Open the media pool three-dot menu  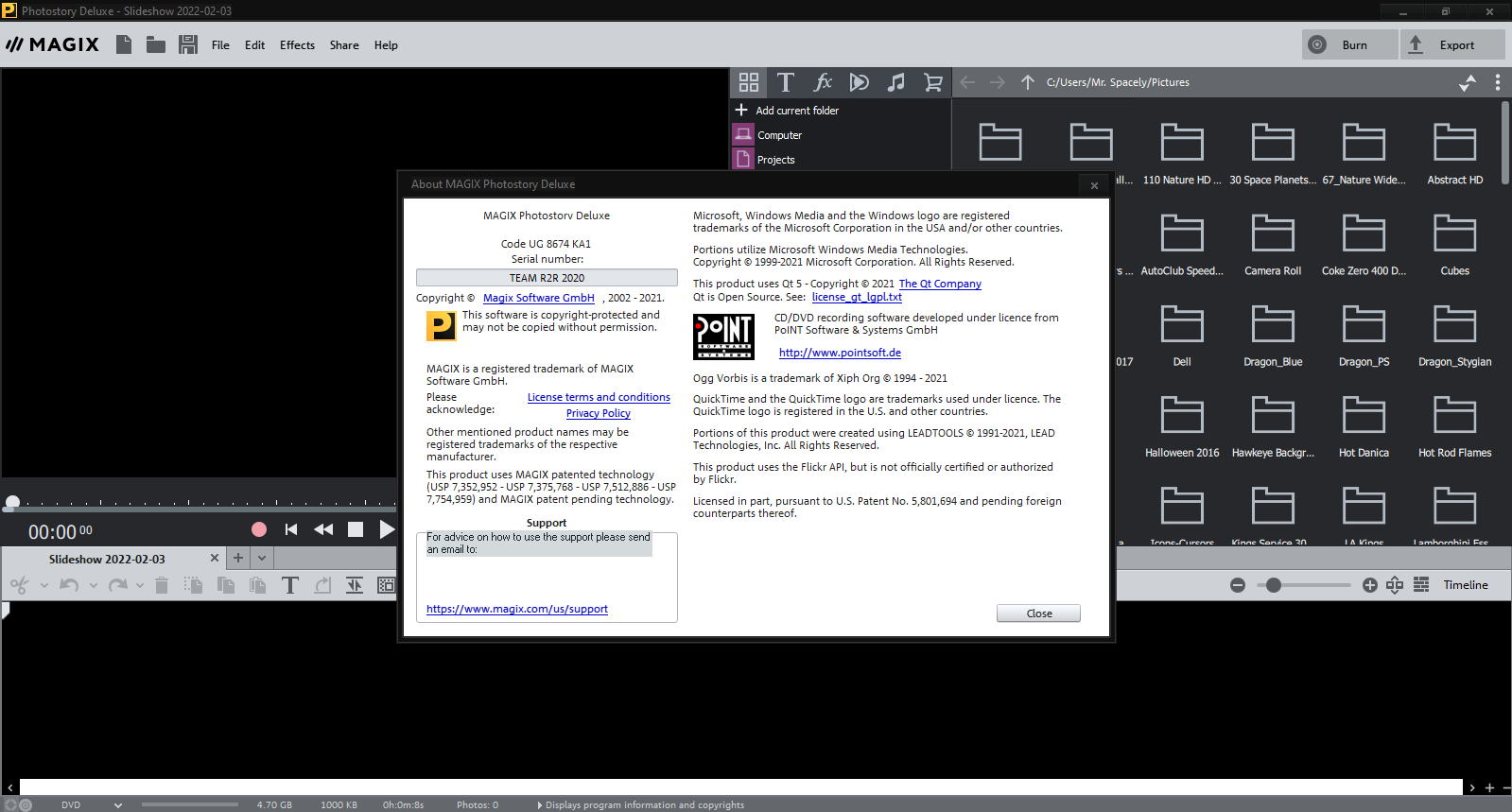(1498, 82)
